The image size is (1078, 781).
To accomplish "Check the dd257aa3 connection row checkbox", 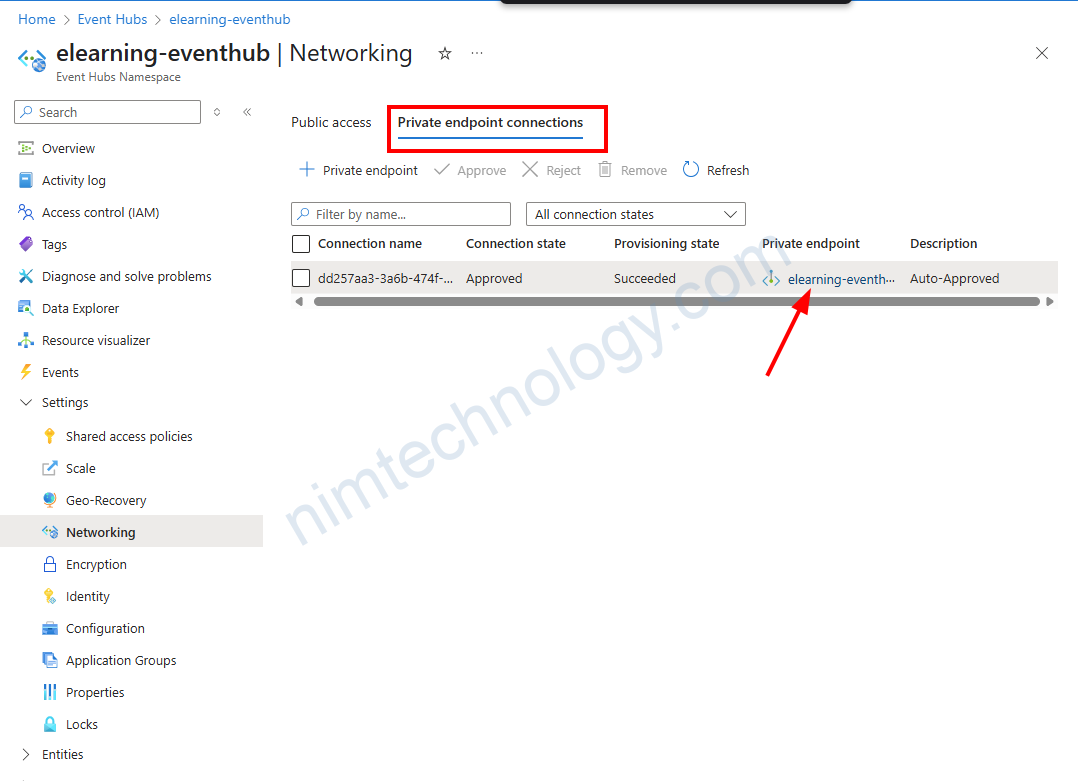I will point(301,279).
